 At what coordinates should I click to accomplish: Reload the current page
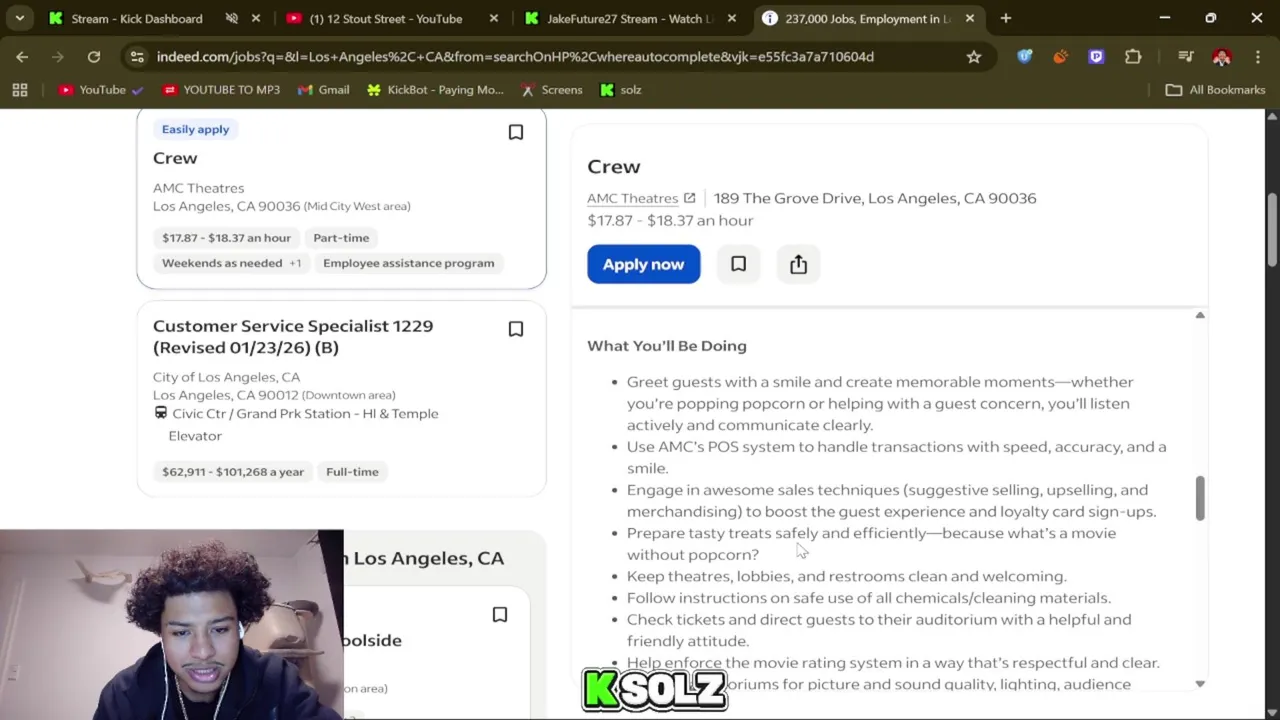point(93,57)
